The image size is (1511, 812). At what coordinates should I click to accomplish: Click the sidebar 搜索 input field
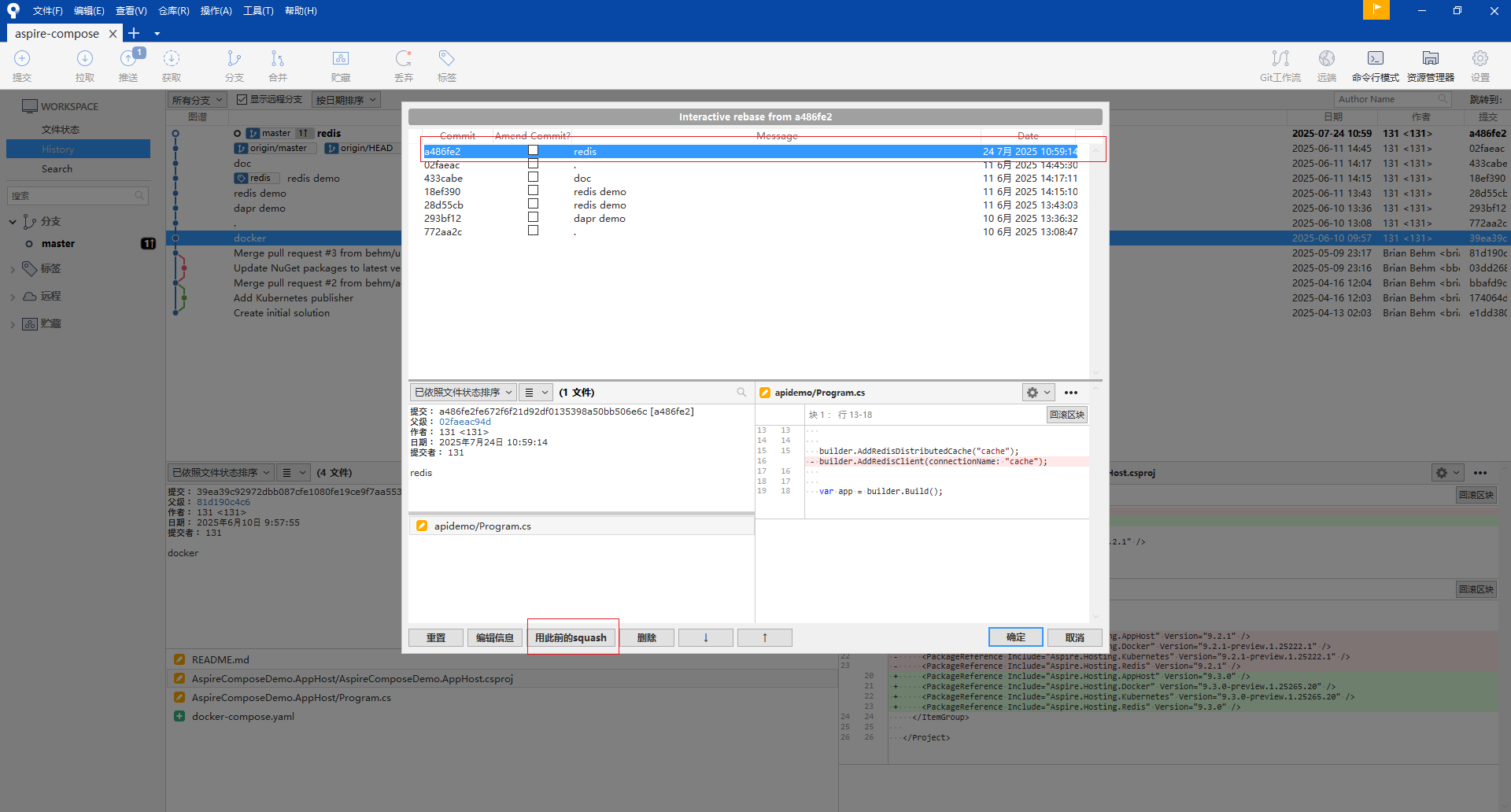click(77, 195)
